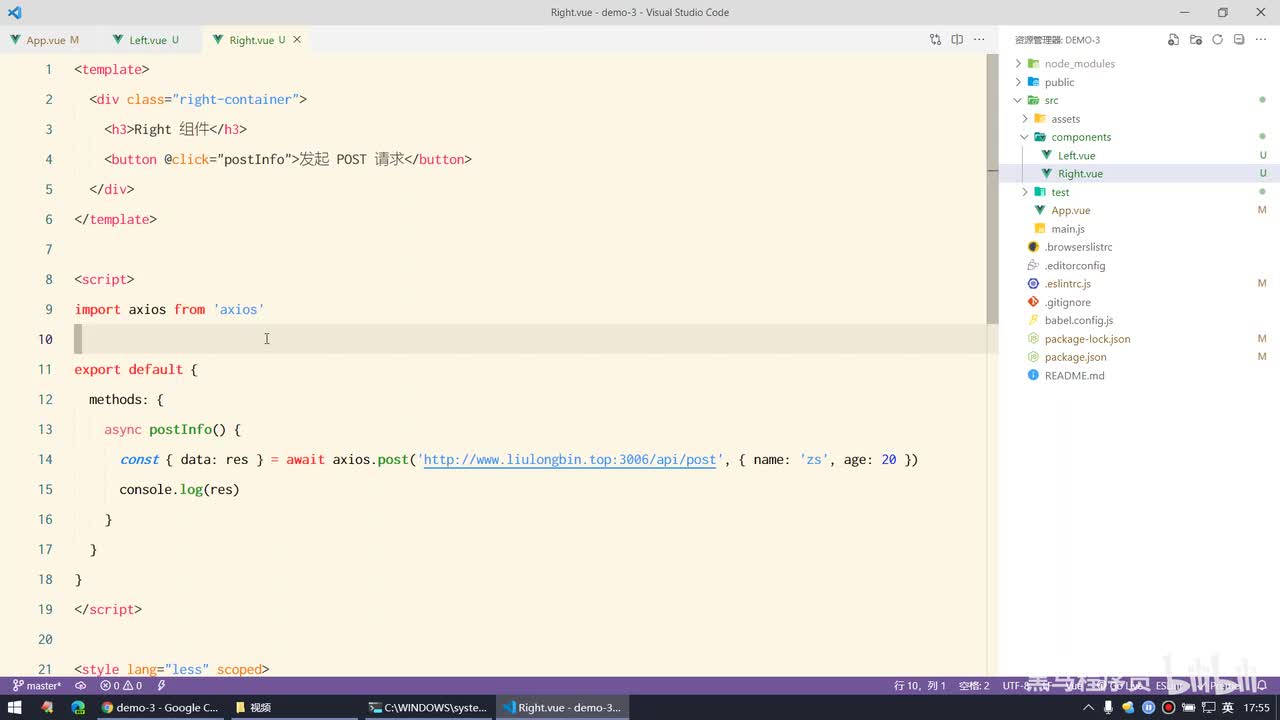This screenshot has width=1280, height=720.
Task: Click the synchronize changes icon in status bar
Action: [81, 686]
